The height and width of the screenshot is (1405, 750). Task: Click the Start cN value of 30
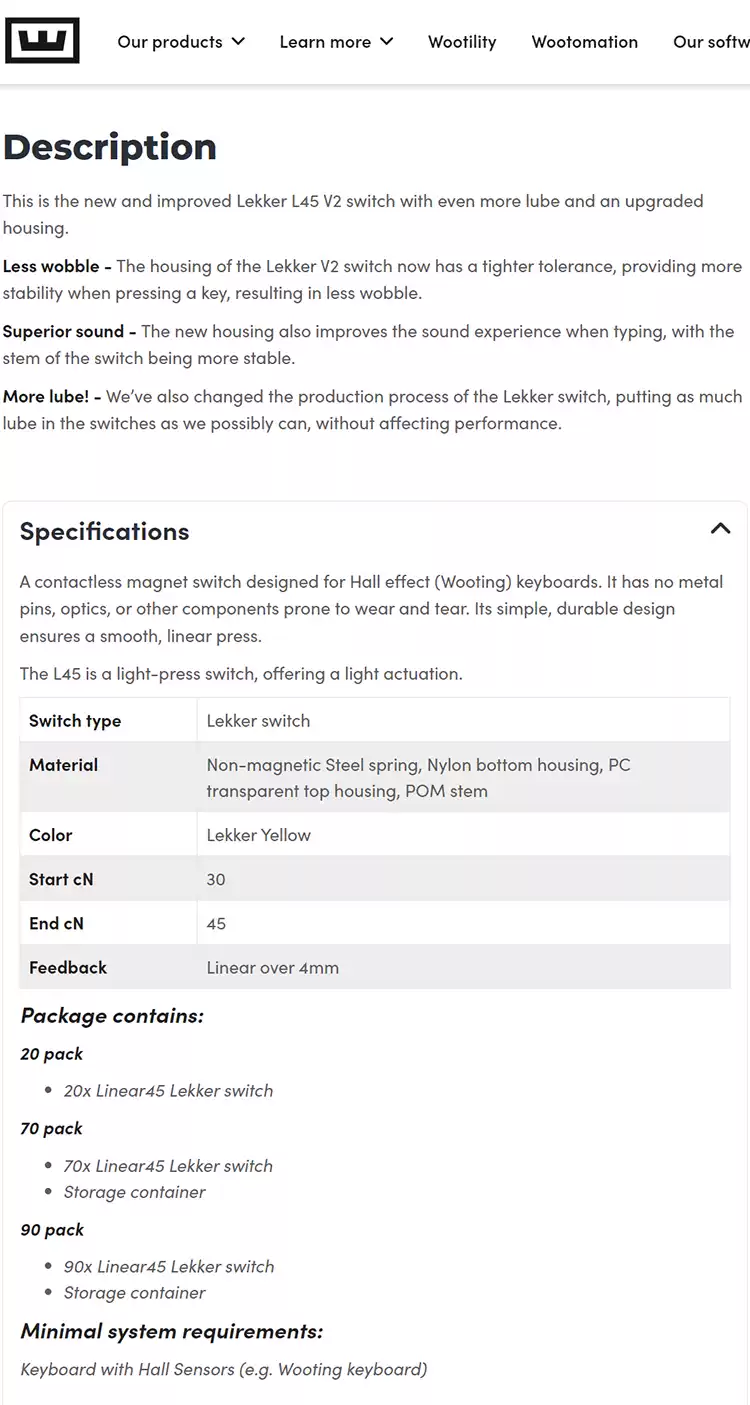point(216,879)
